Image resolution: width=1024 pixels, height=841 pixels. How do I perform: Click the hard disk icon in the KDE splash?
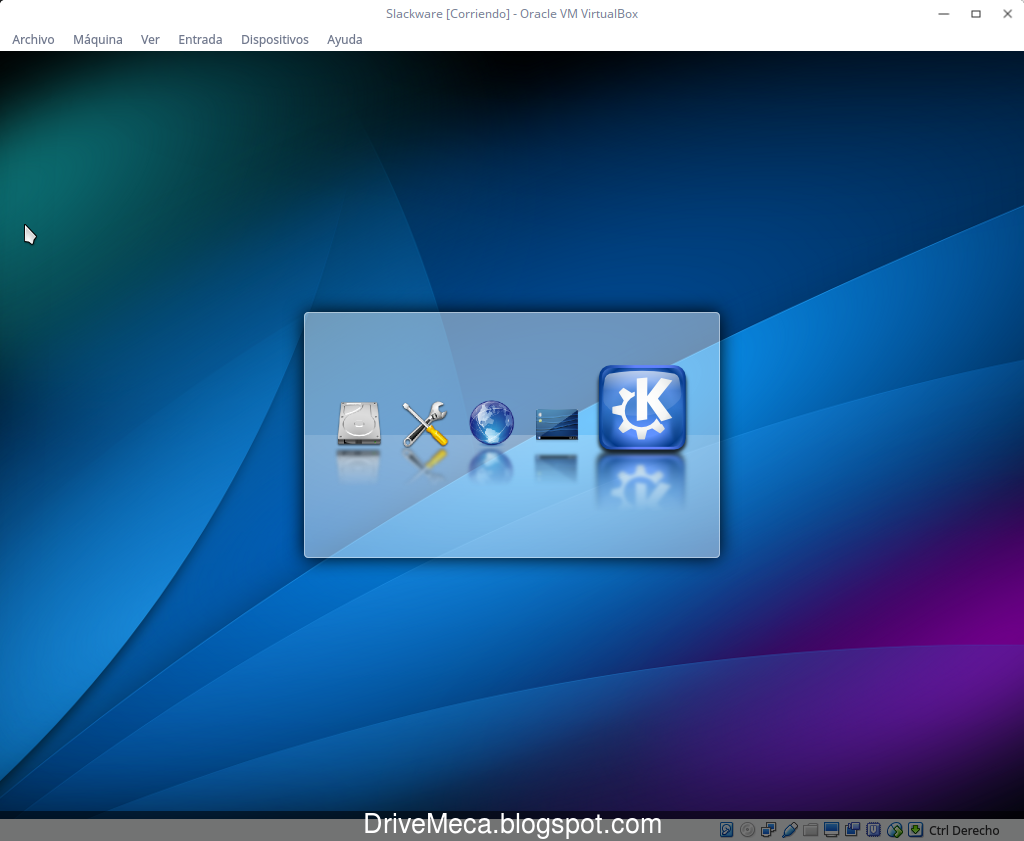click(x=358, y=425)
